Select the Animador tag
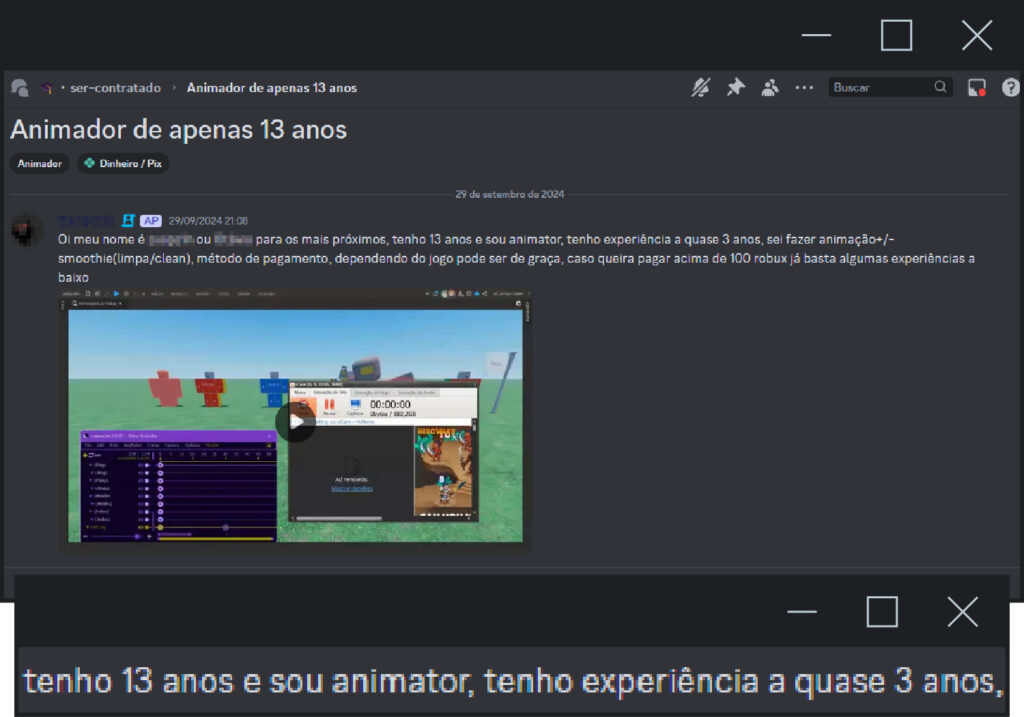Image resolution: width=1024 pixels, height=717 pixels. tap(40, 163)
